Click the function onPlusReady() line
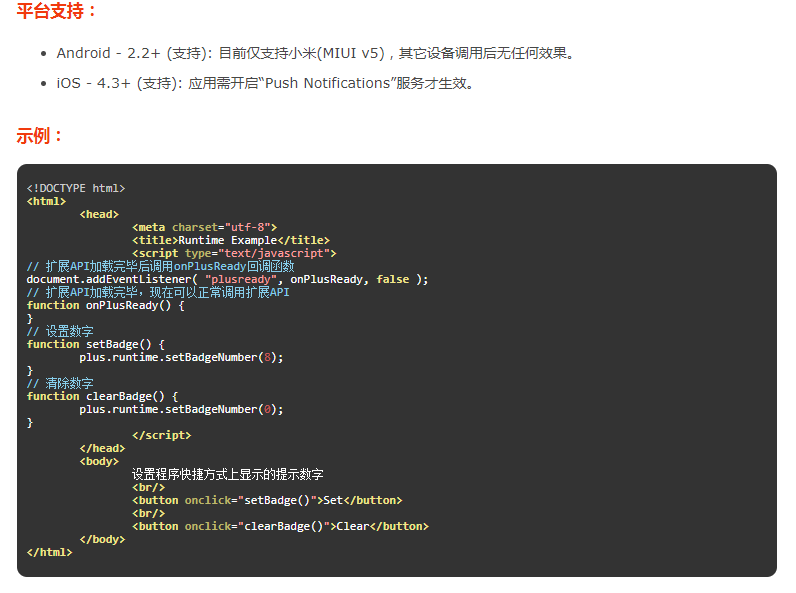 pos(106,305)
